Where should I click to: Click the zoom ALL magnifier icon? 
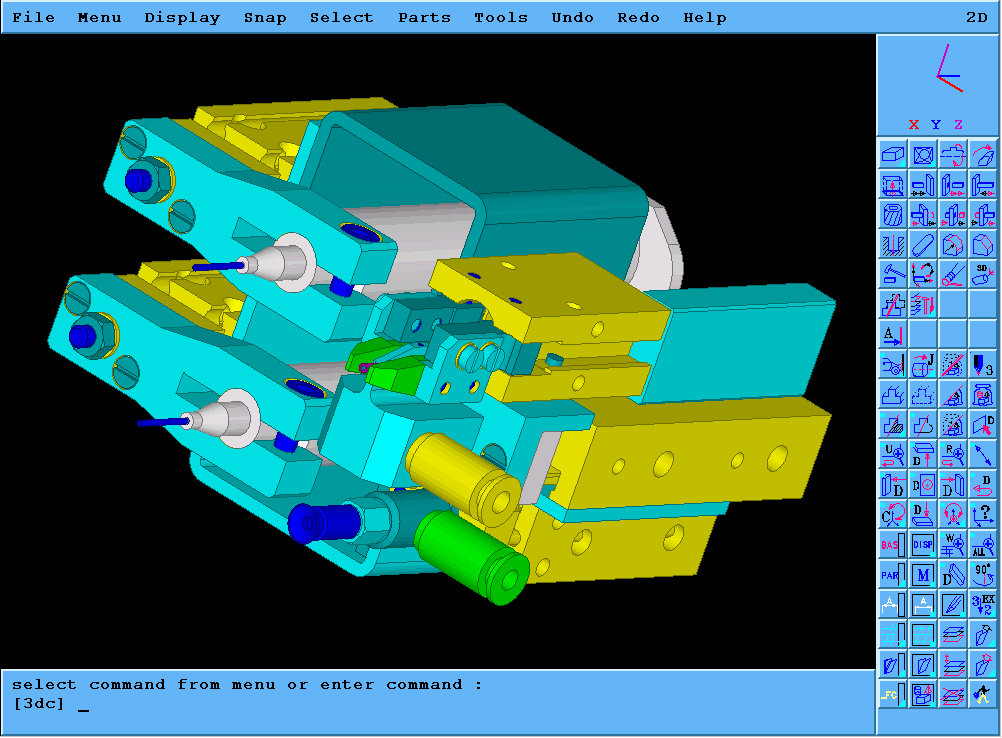coord(984,544)
